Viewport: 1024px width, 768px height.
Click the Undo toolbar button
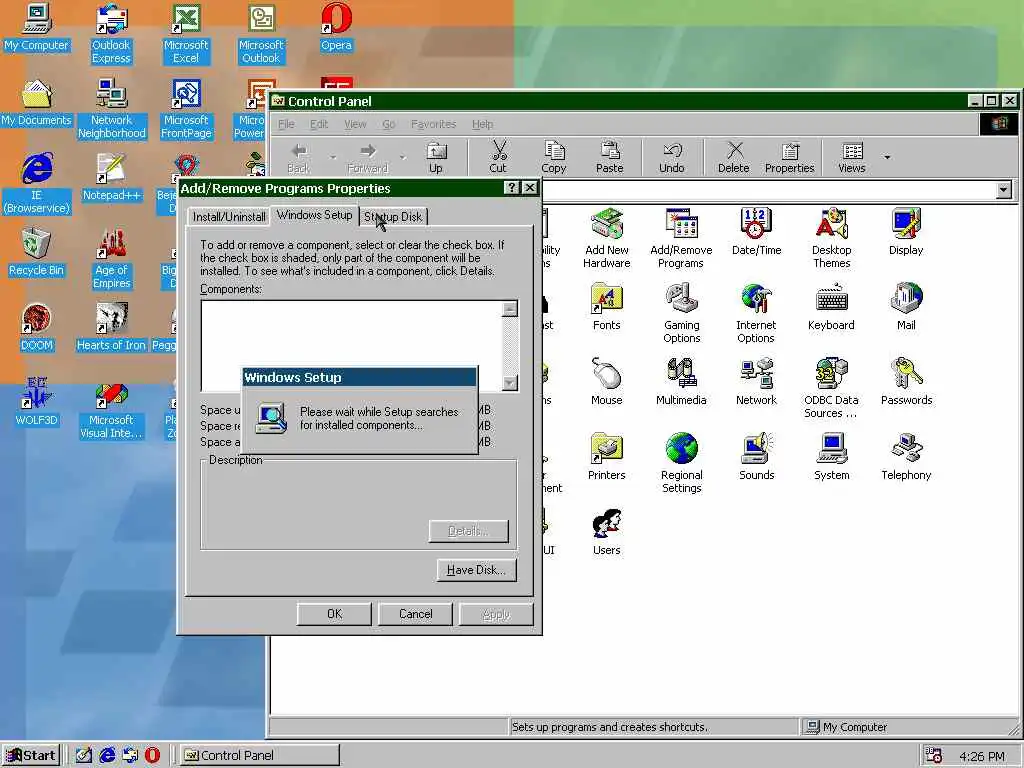pos(672,157)
